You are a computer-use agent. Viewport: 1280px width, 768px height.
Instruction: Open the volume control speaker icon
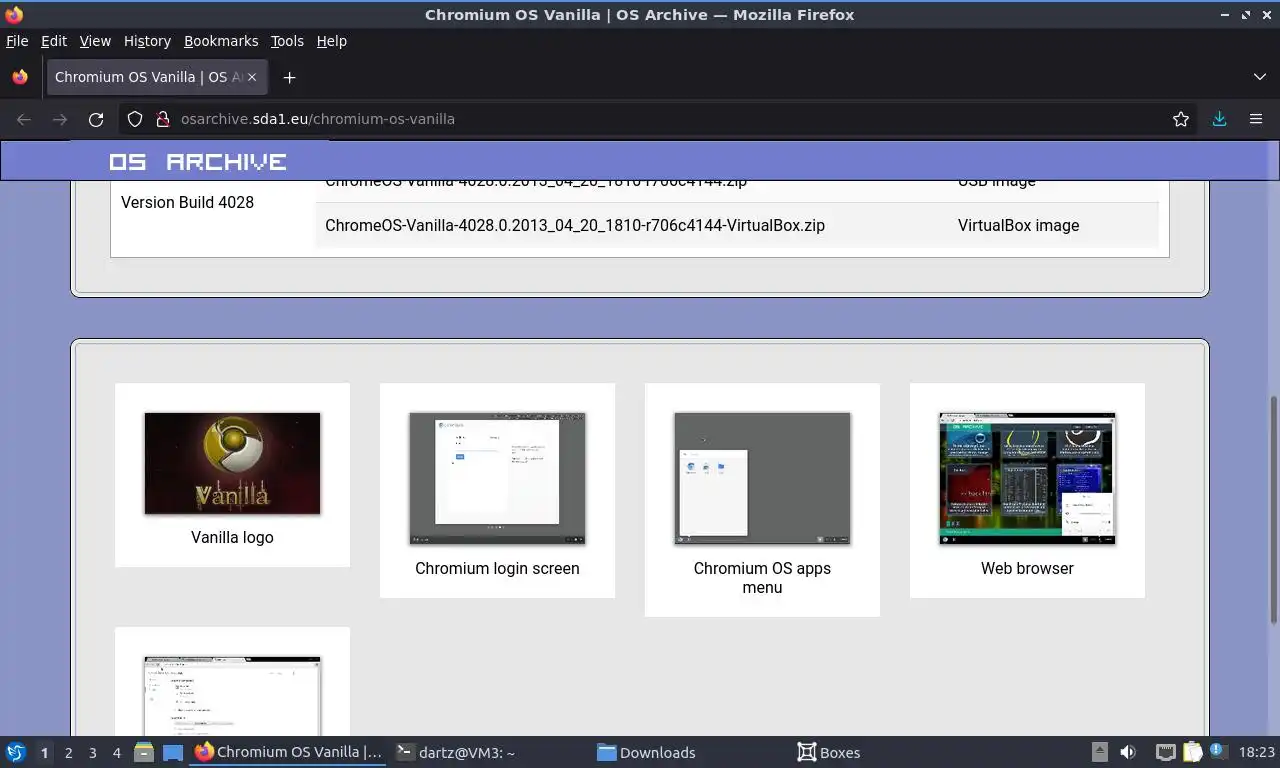[x=1128, y=752]
